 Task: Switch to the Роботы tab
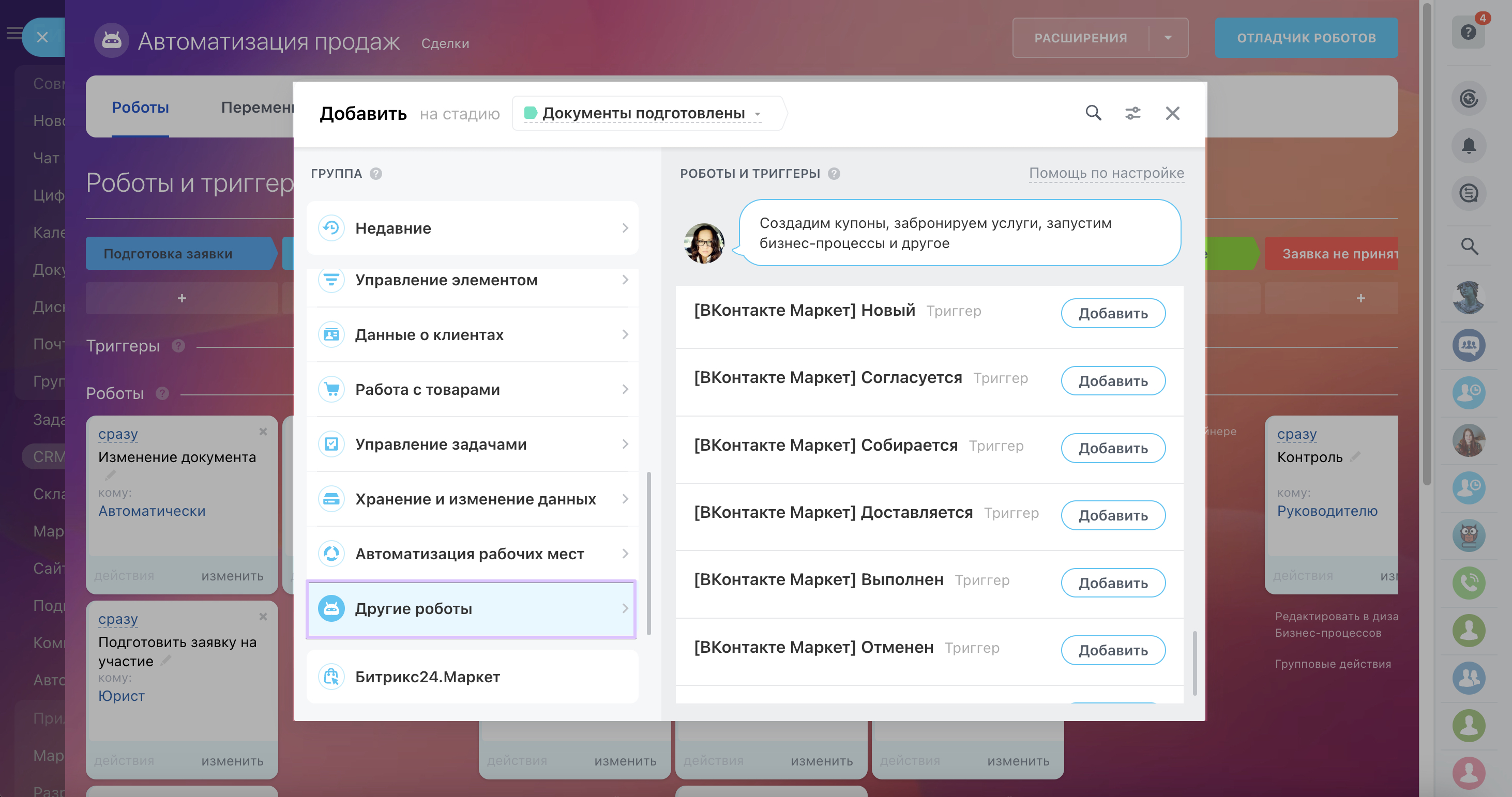[x=140, y=108]
